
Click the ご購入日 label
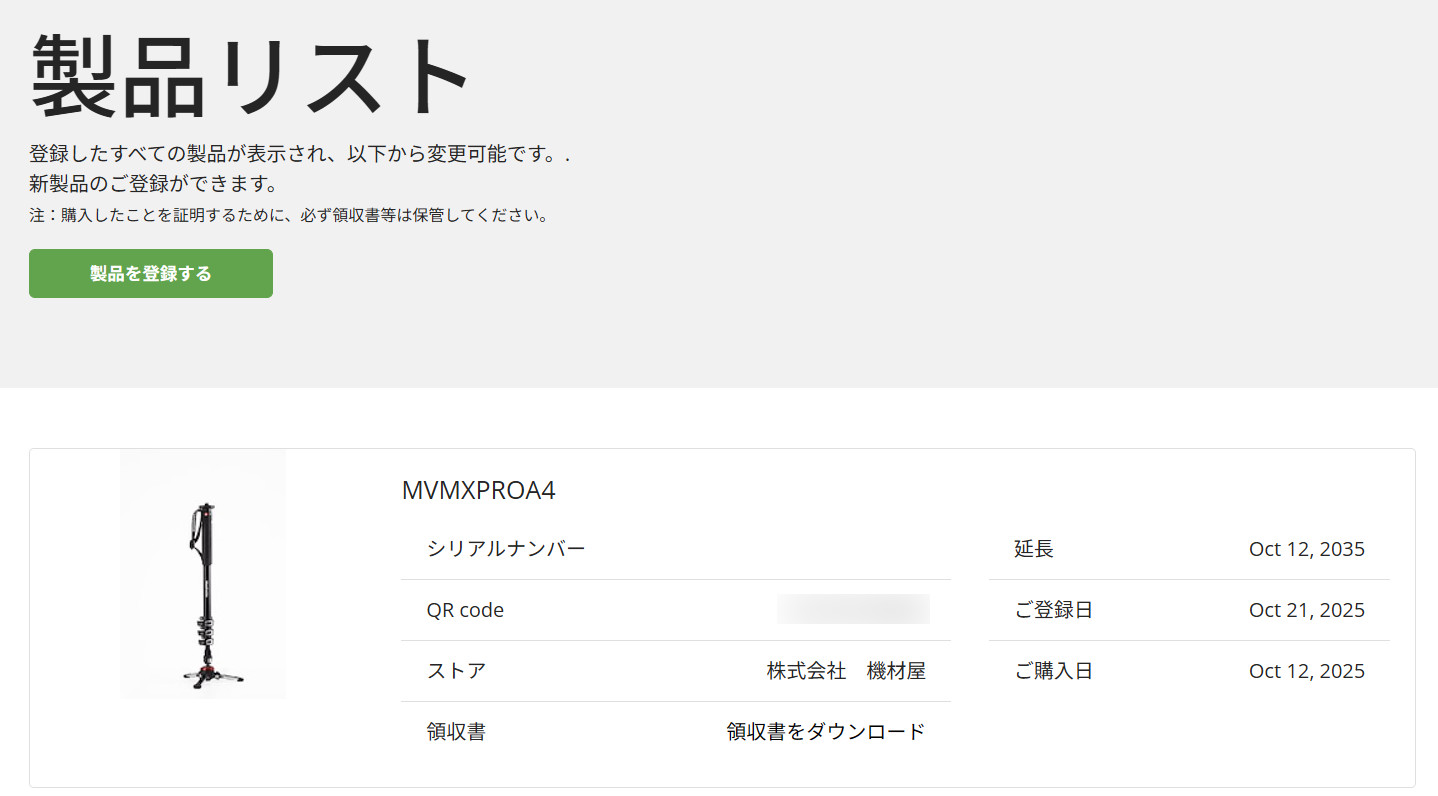tap(1053, 671)
